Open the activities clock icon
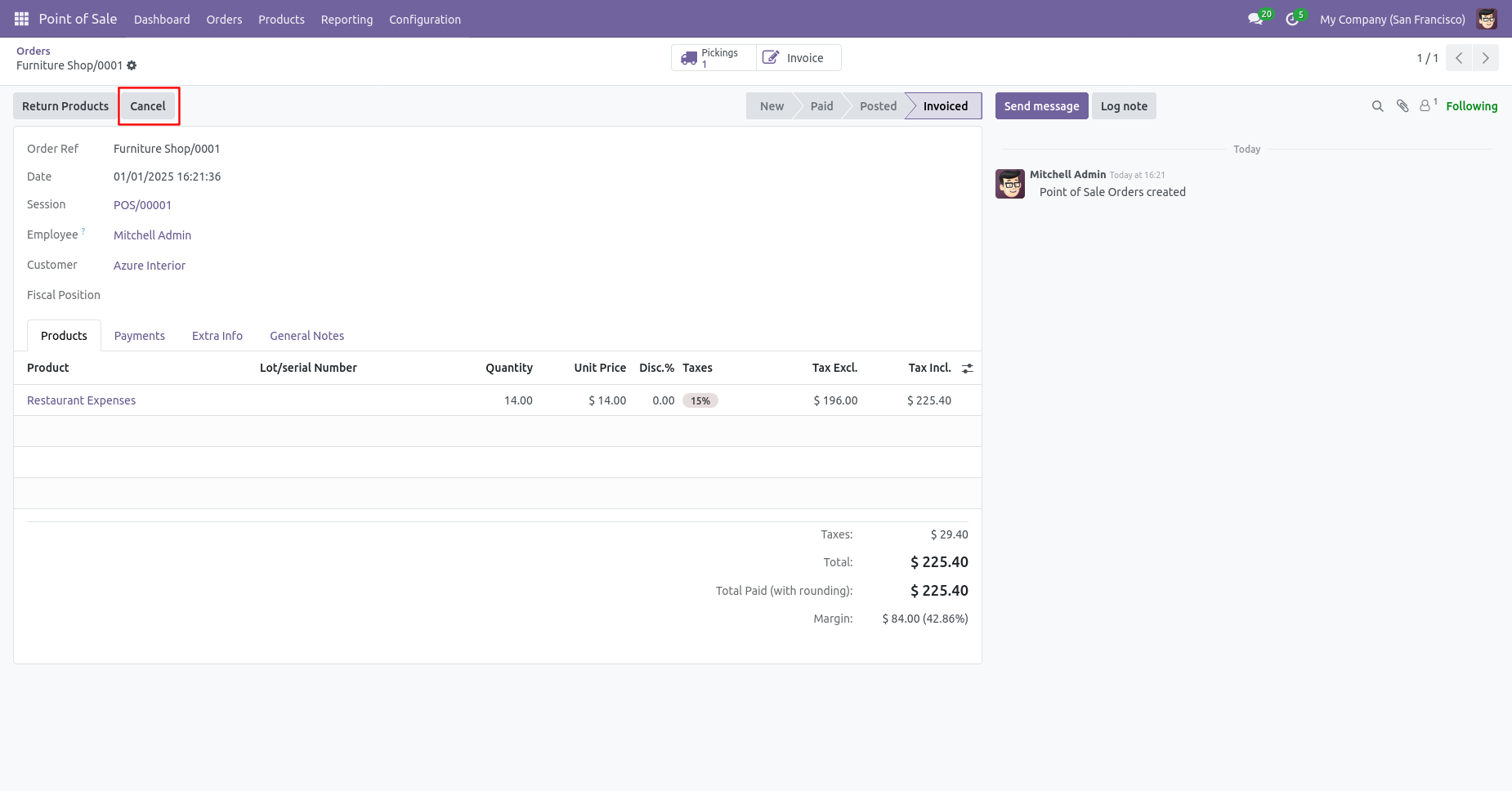This screenshot has width=1512, height=791. (1292, 19)
